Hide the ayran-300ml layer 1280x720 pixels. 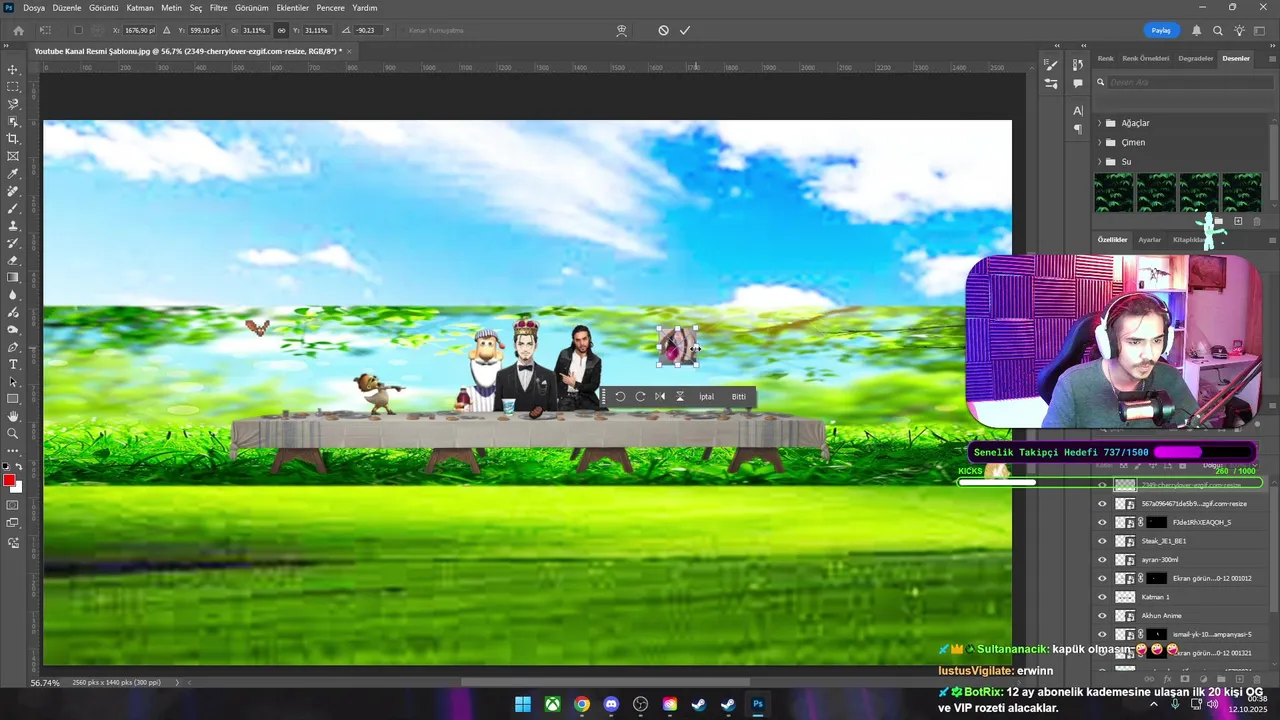(1103, 559)
